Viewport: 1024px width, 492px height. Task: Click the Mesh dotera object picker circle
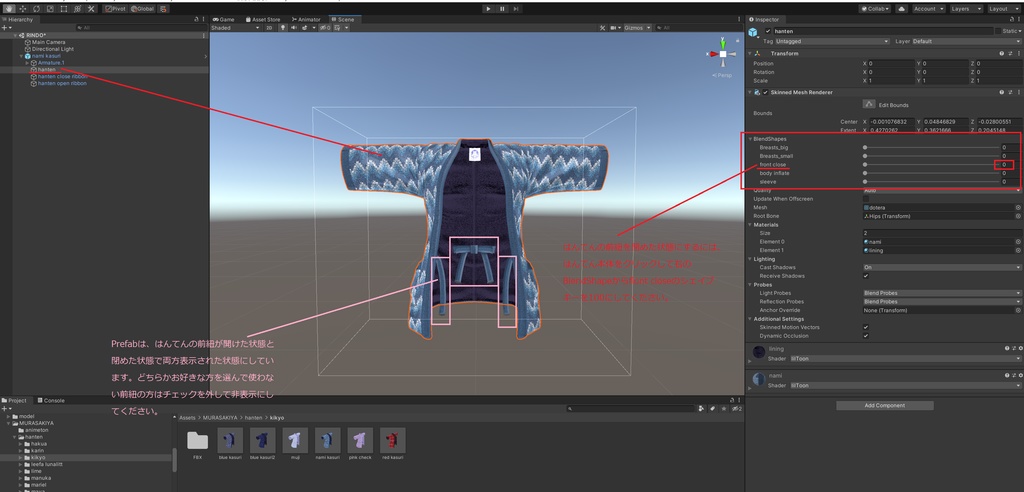[x=1017, y=207]
